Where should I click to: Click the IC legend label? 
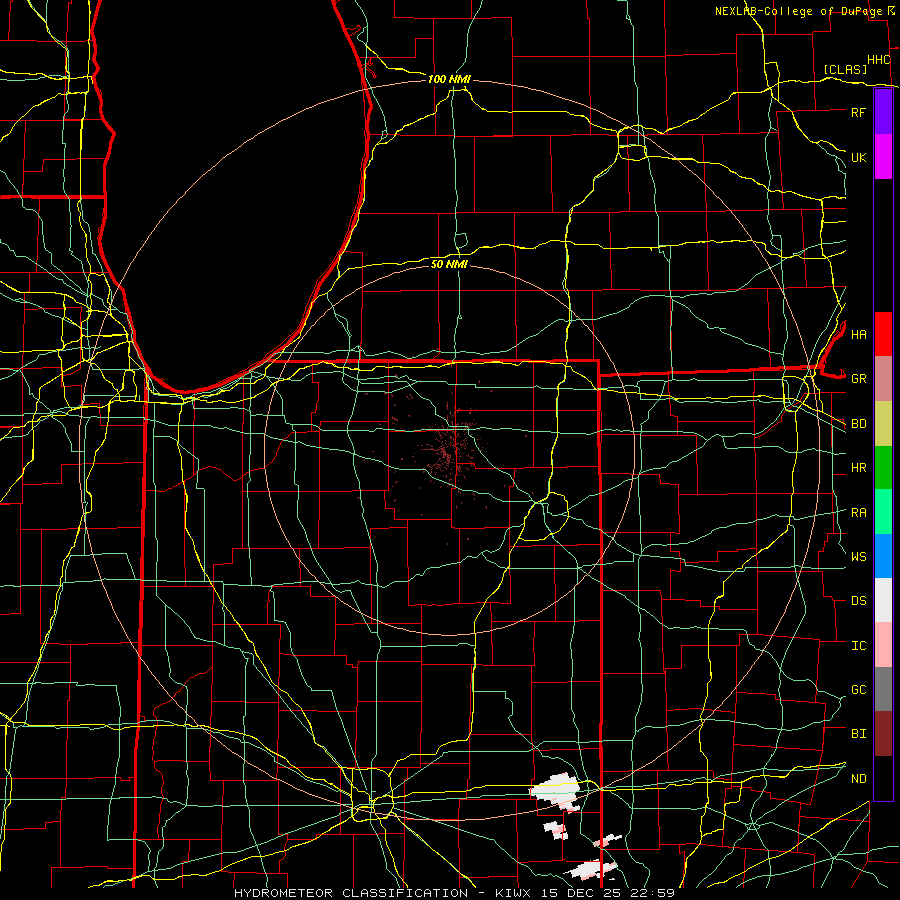click(858, 646)
